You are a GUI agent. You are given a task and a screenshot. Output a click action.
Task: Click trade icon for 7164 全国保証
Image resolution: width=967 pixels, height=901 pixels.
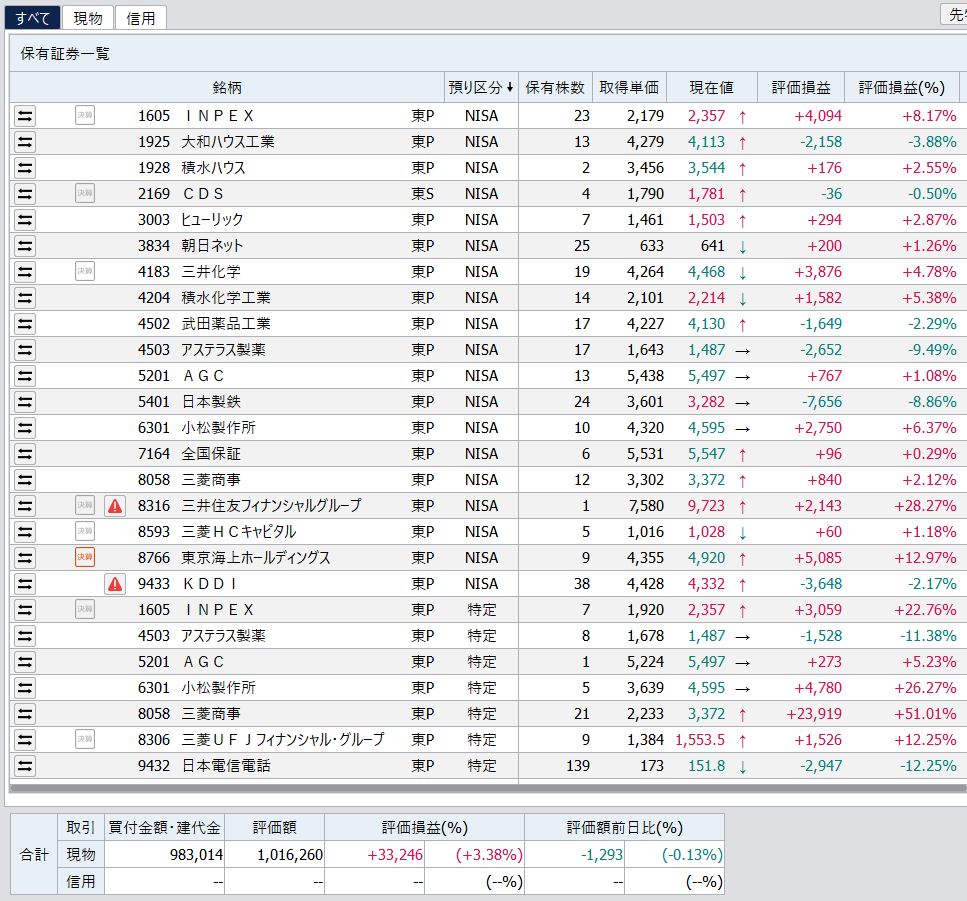coord(25,454)
